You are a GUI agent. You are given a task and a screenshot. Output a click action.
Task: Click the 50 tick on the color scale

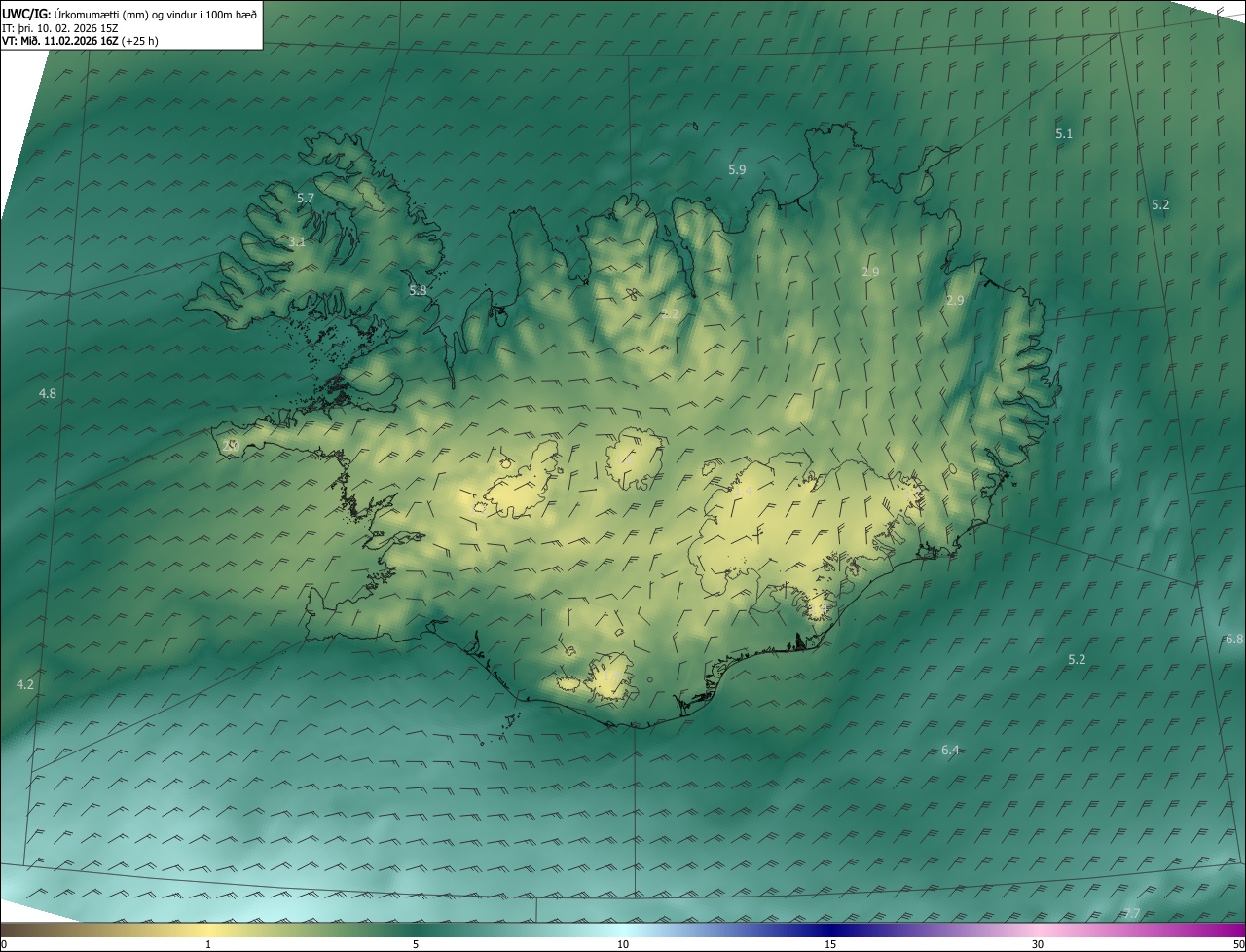1238,944
